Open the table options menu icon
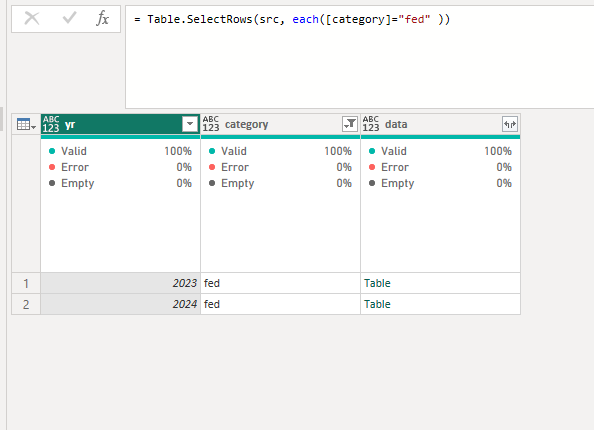This screenshot has height=430, width=594. point(26,124)
